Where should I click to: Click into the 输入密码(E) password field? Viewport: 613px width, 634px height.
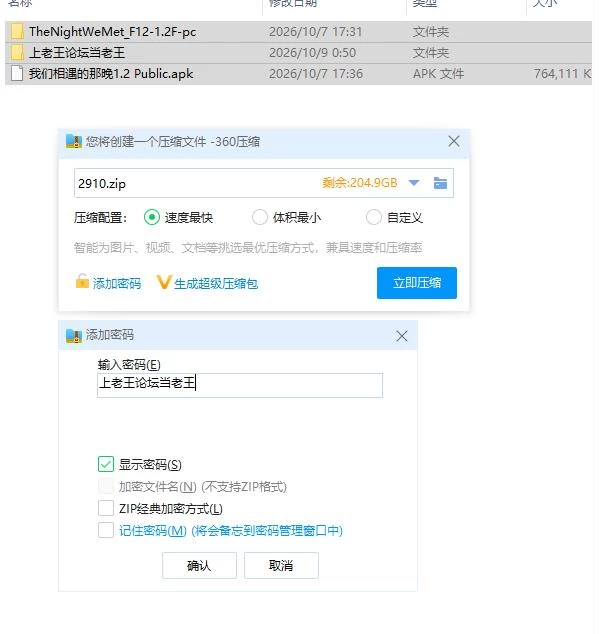(240, 385)
